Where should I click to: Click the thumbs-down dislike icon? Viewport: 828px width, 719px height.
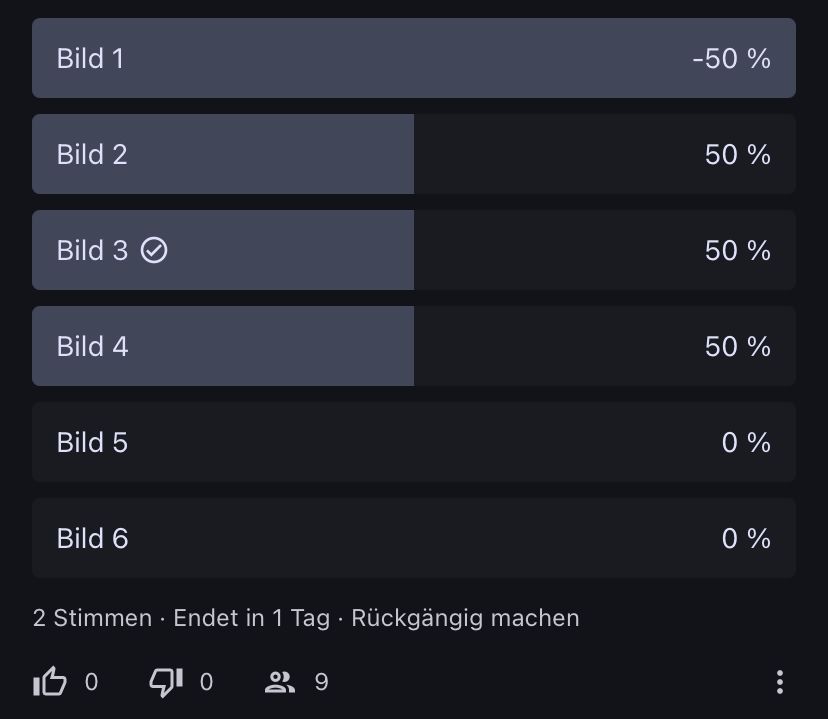(165, 682)
